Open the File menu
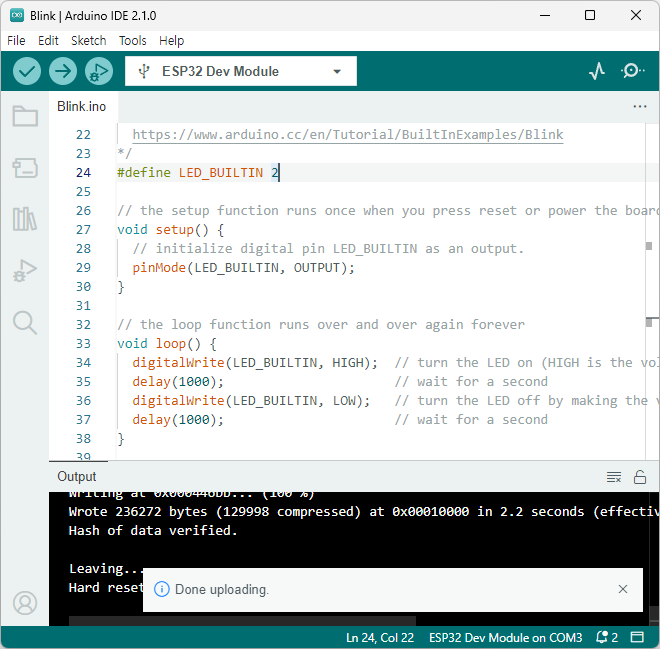This screenshot has height=649, width=660. tap(16, 40)
